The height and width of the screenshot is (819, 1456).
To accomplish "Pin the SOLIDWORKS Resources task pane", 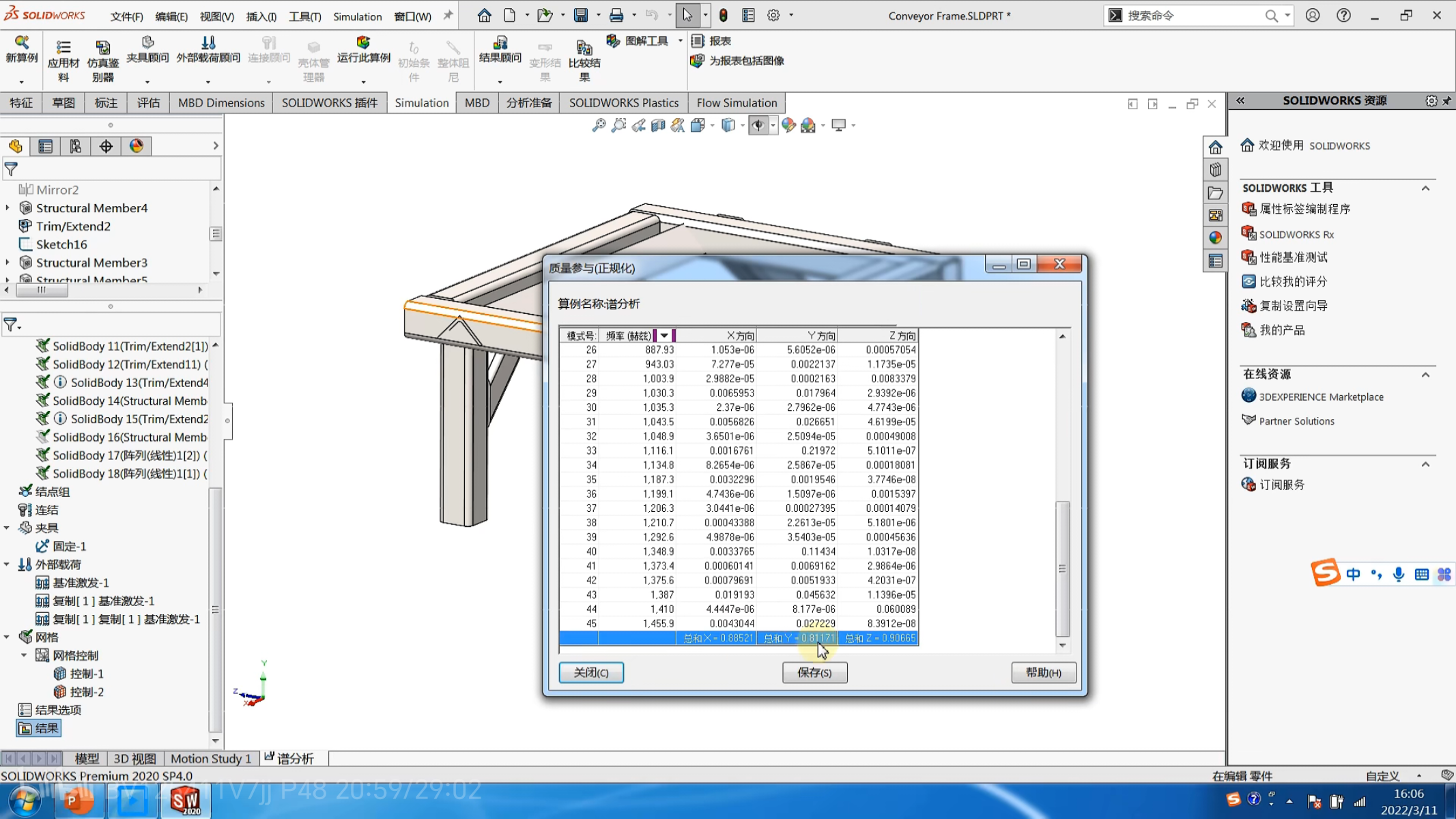I will coord(1446,101).
